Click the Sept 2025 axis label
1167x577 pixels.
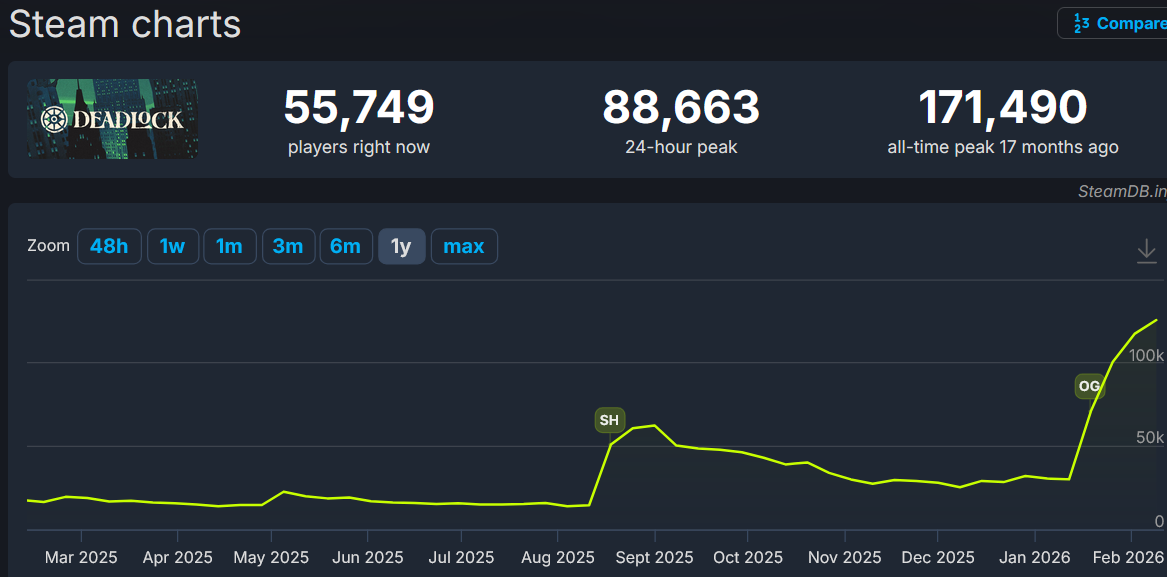[655, 558]
